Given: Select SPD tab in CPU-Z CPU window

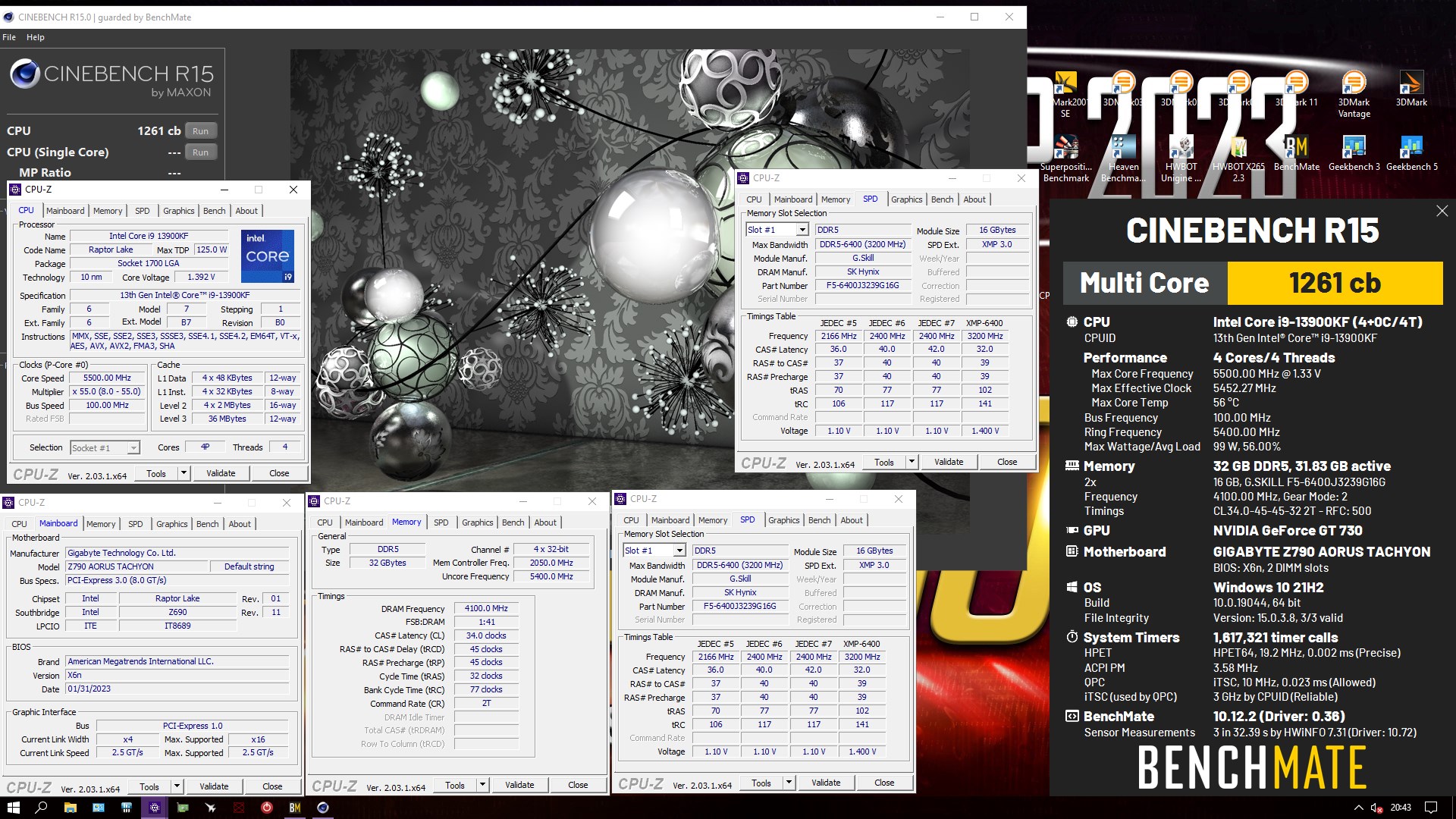Looking at the screenshot, I should point(142,211).
